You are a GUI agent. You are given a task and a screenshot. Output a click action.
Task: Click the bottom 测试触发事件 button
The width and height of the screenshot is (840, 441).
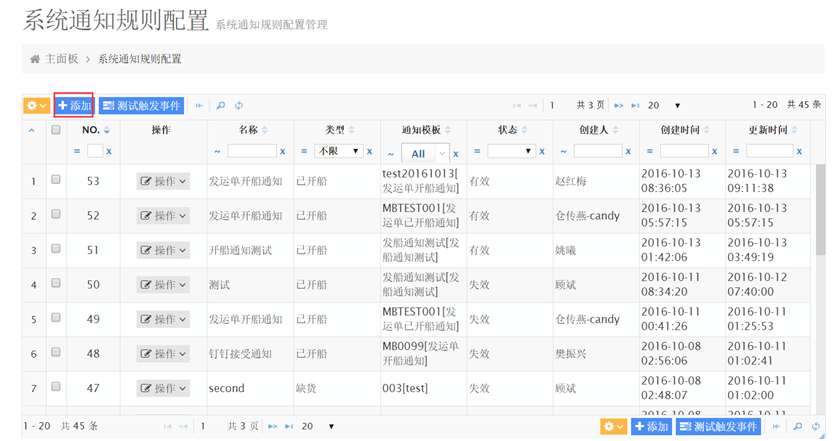(x=718, y=427)
